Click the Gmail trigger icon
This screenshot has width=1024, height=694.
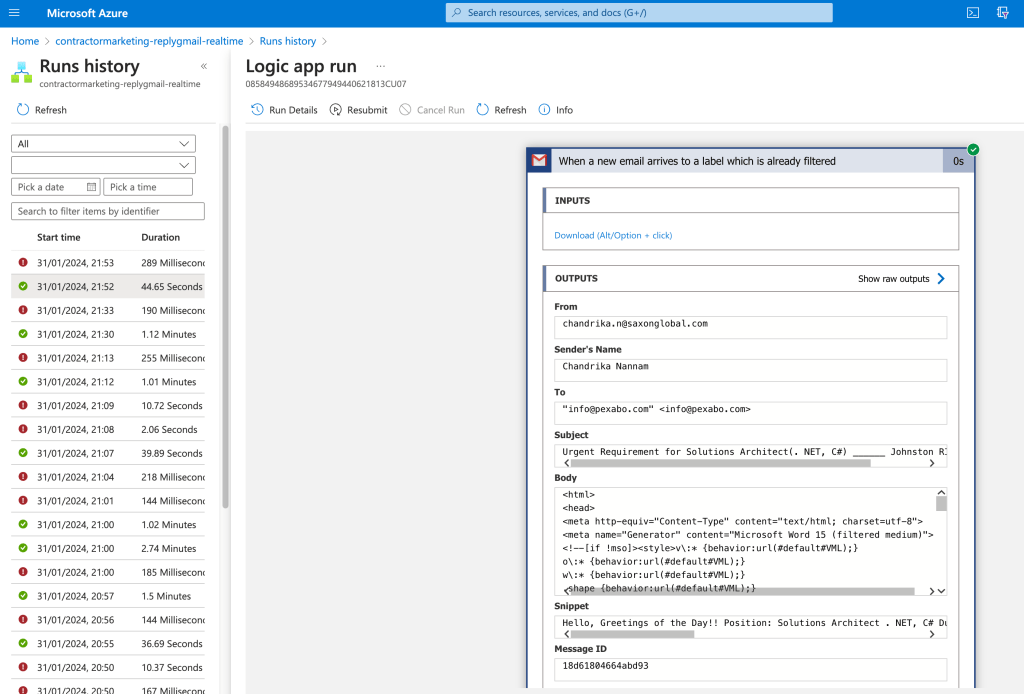(x=539, y=161)
